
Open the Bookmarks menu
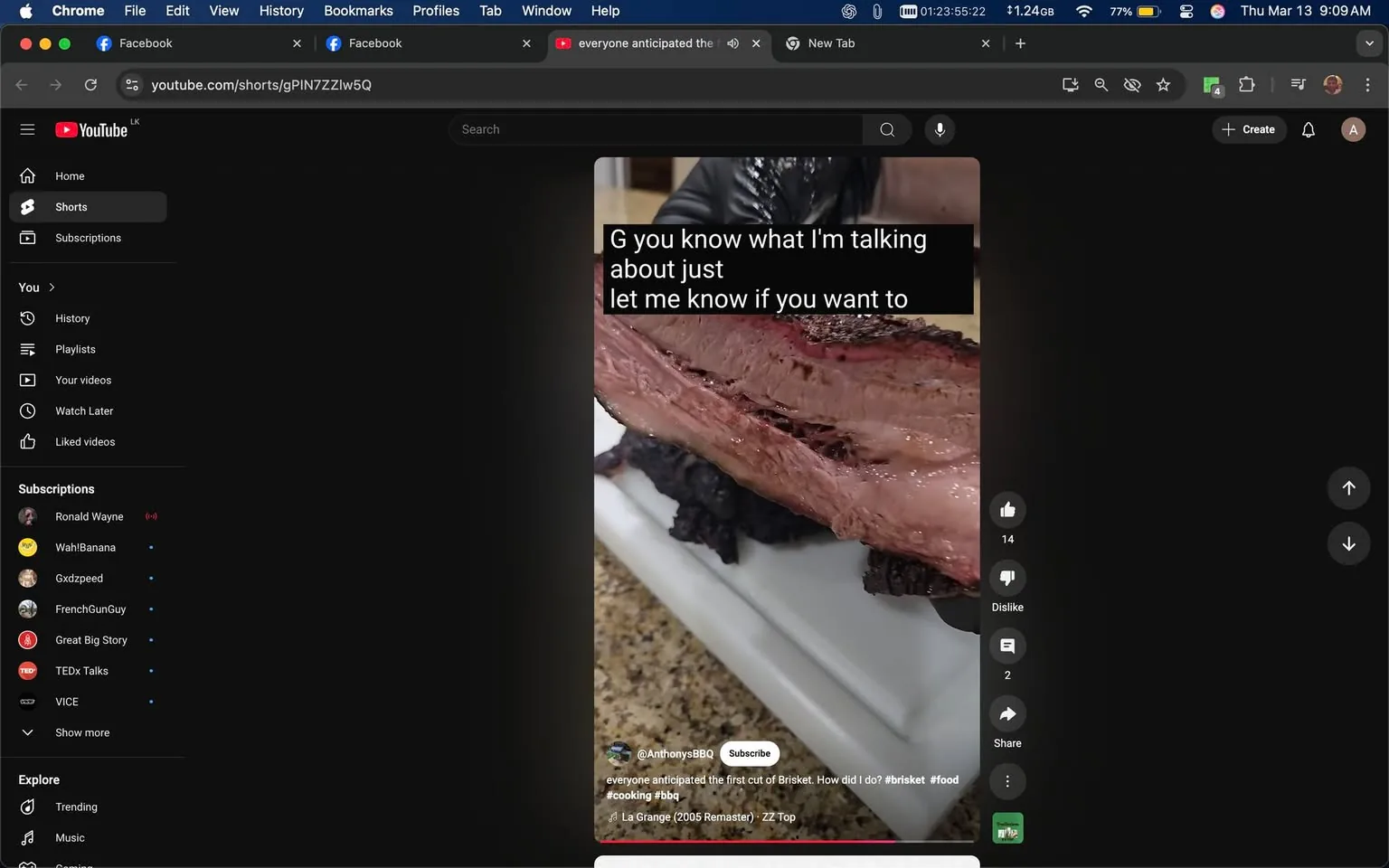(x=358, y=11)
